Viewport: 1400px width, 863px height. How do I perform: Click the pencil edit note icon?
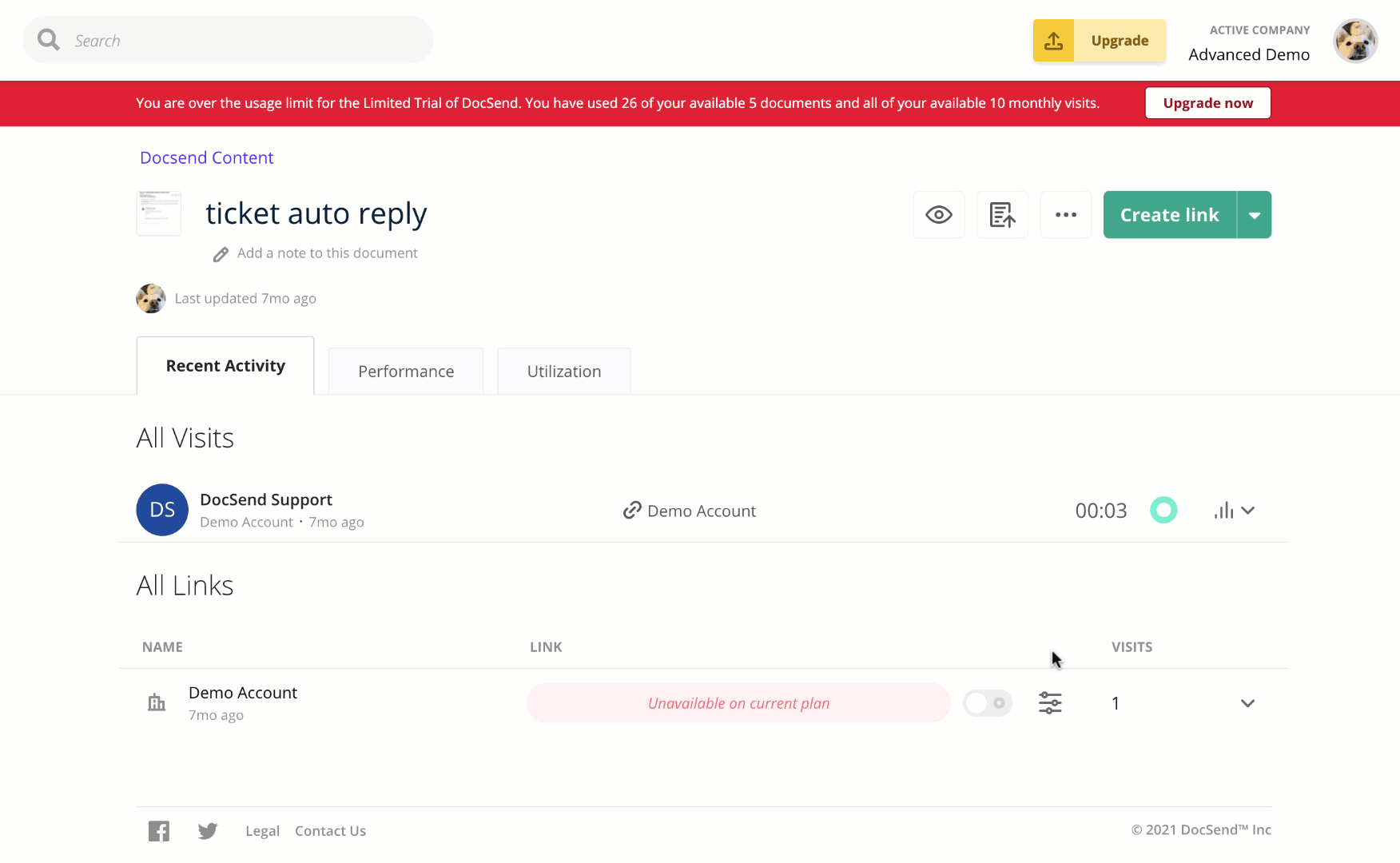pos(221,254)
